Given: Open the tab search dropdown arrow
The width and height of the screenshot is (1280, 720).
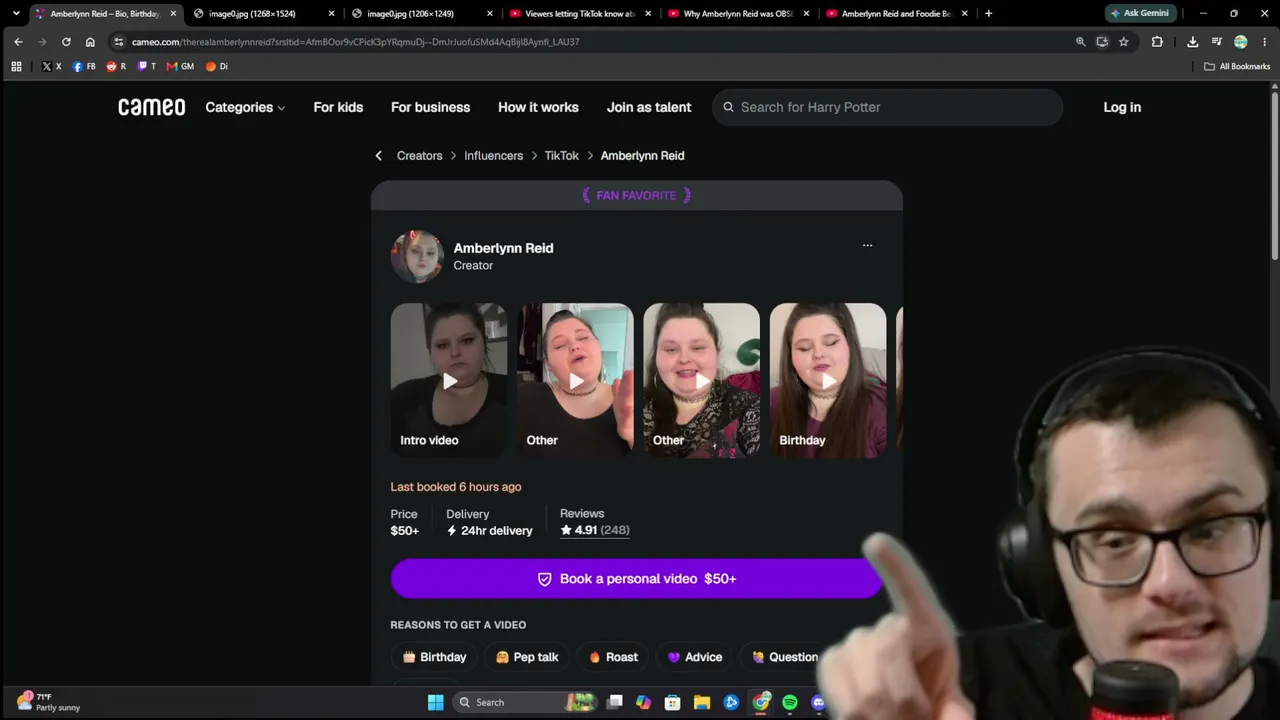Looking at the screenshot, I should (16, 13).
